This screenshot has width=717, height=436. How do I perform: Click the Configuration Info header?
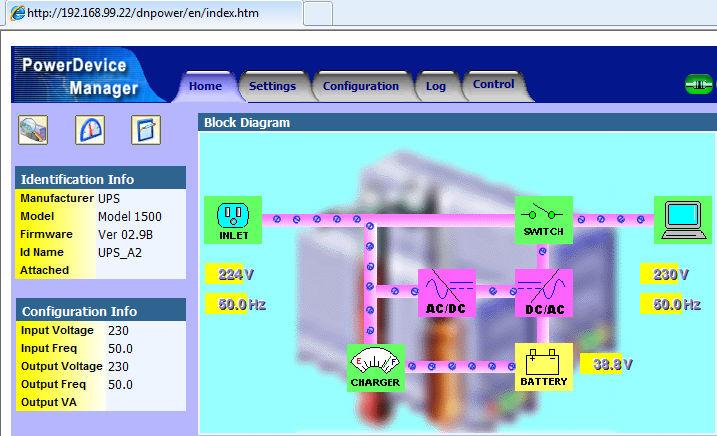[101, 311]
